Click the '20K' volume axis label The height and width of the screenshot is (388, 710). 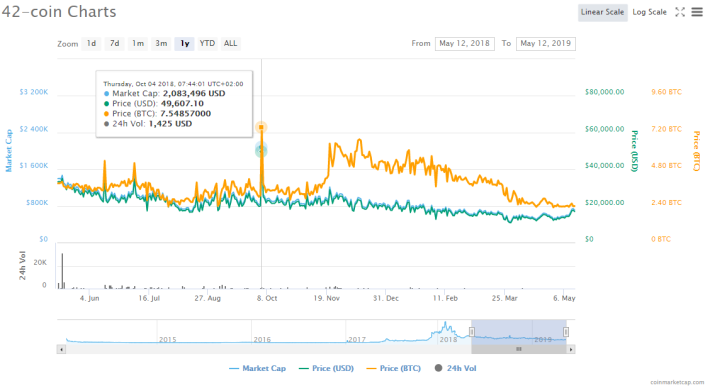pos(40,263)
